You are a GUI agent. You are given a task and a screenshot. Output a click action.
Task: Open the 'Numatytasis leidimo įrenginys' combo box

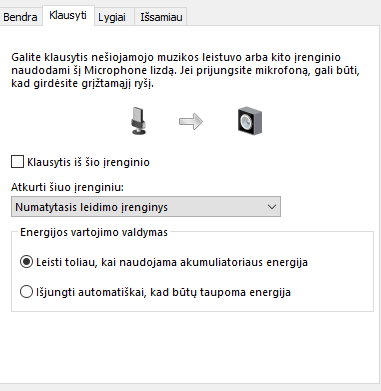point(146,207)
